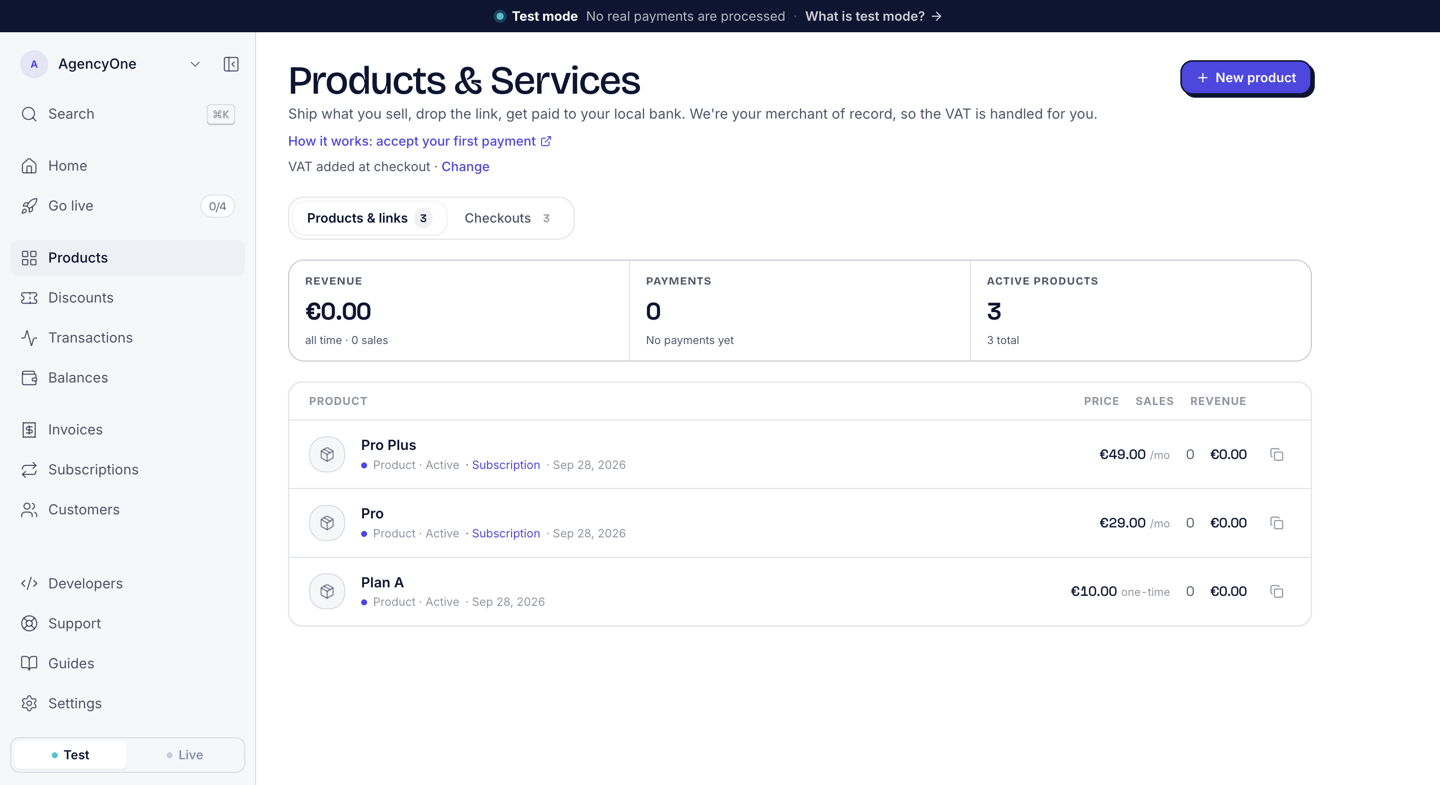This screenshot has width=1440, height=785.
Task: Copy the Pro Plus product link
Action: point(1277,455)
